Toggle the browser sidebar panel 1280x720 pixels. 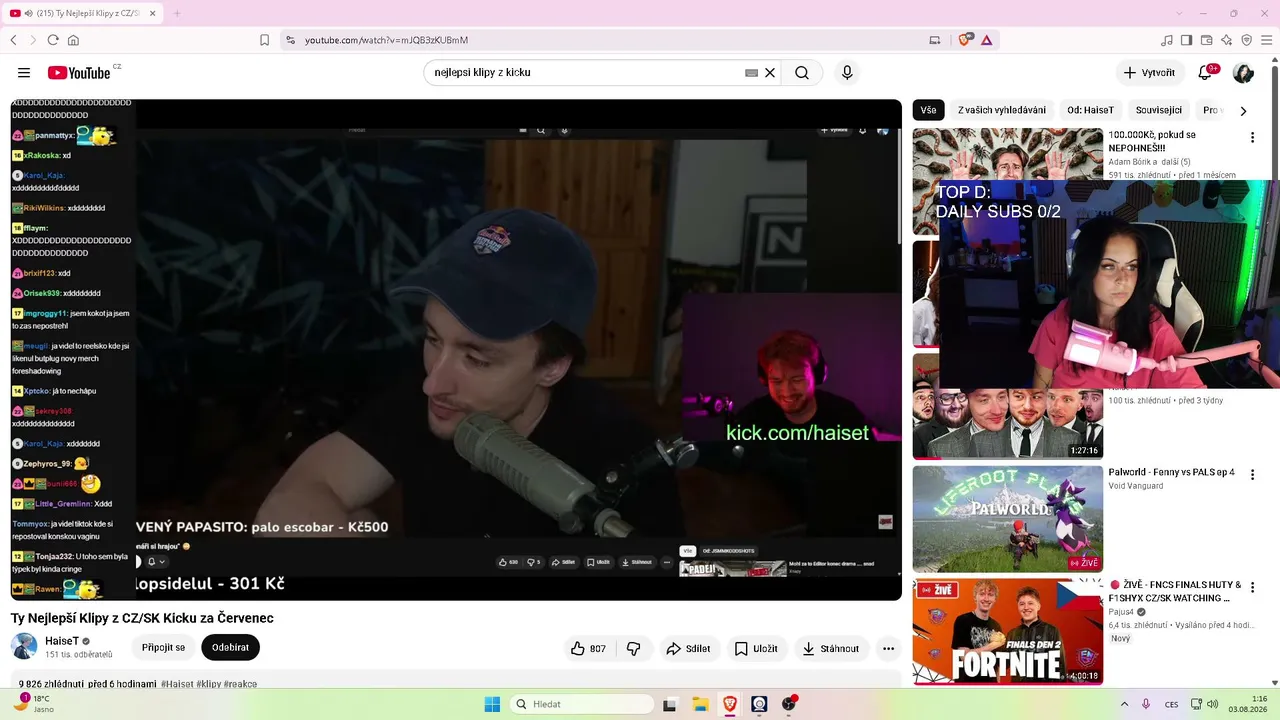pyautogui.click(x=1186, y=40)
